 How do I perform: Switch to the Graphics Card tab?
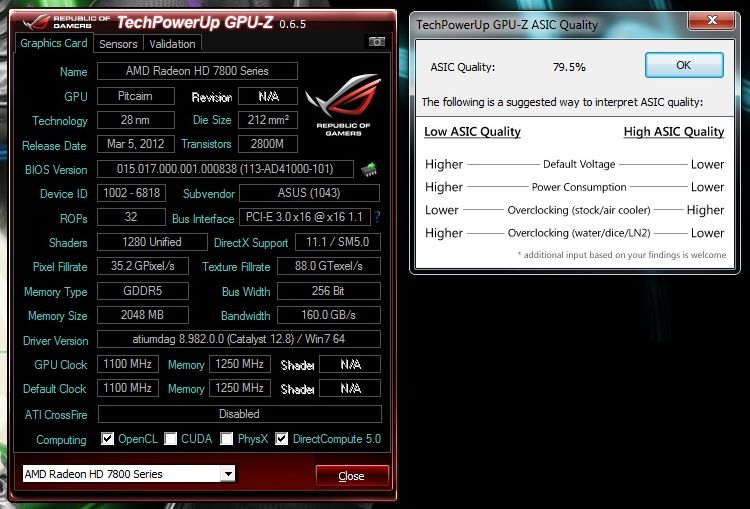54,43
